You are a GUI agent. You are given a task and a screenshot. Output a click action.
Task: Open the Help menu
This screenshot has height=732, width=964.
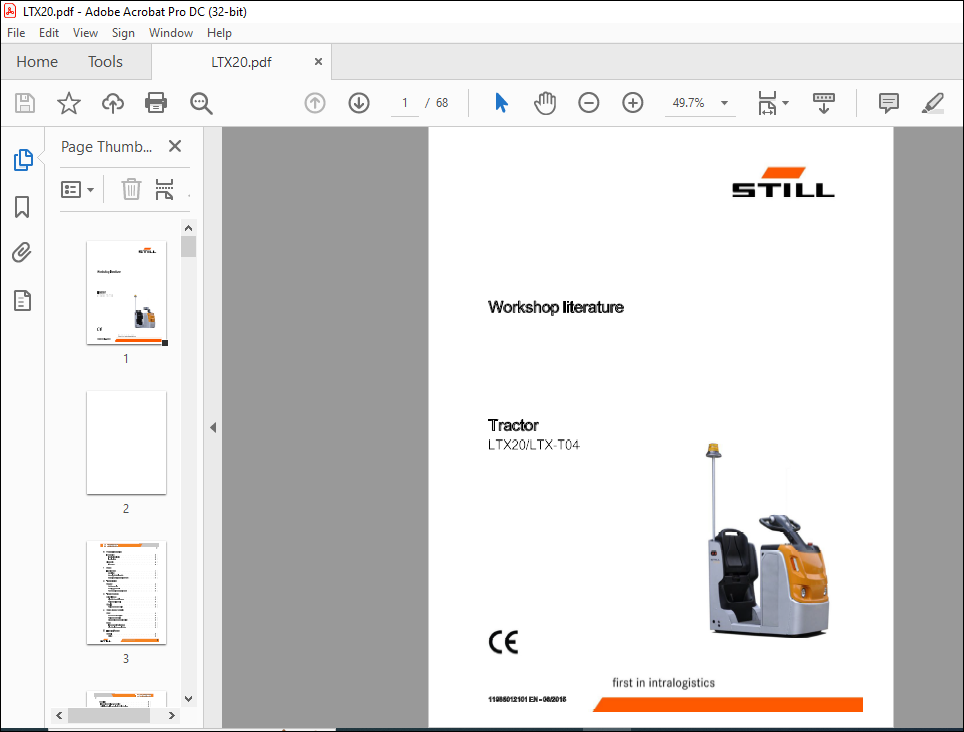click(x=219, y=33)
